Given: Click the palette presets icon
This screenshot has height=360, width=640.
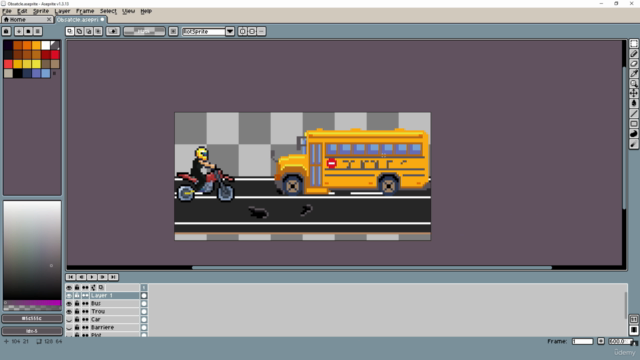Looking at the screenshot, I should click(x=28, y=31).
